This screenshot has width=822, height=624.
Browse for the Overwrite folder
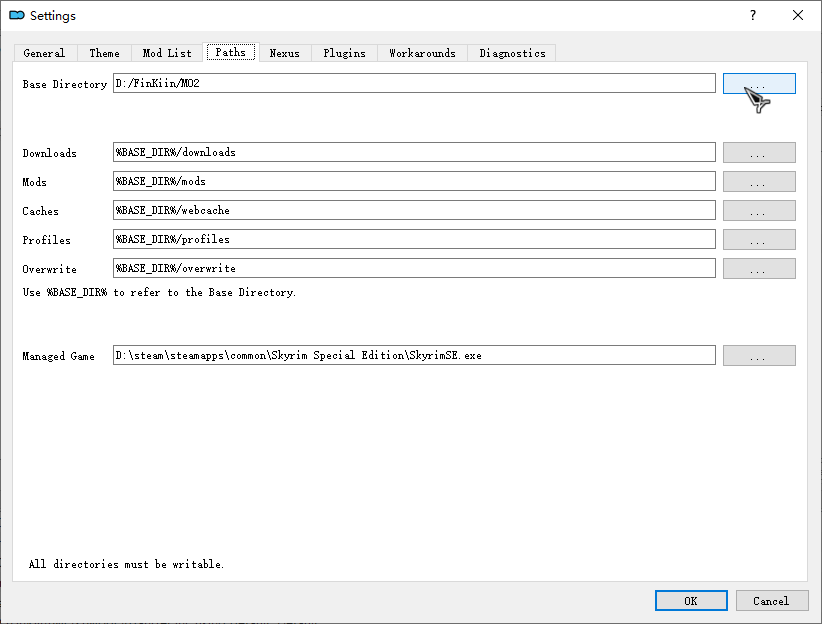click(759, 268)
